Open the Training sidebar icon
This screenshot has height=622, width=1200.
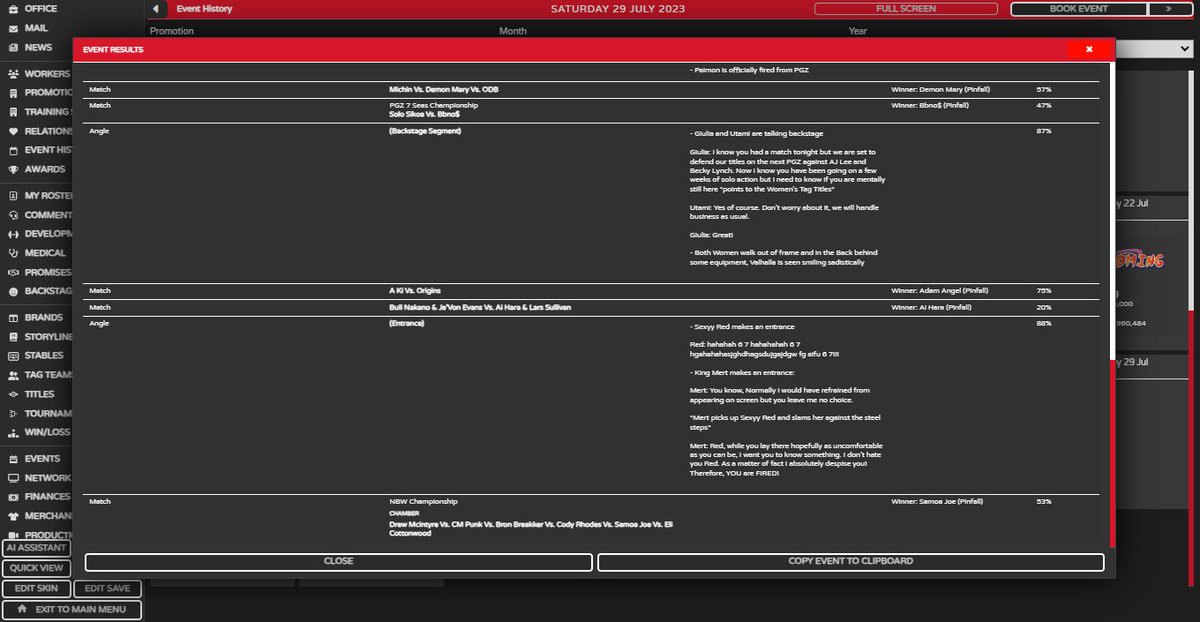tap(14, 112)
